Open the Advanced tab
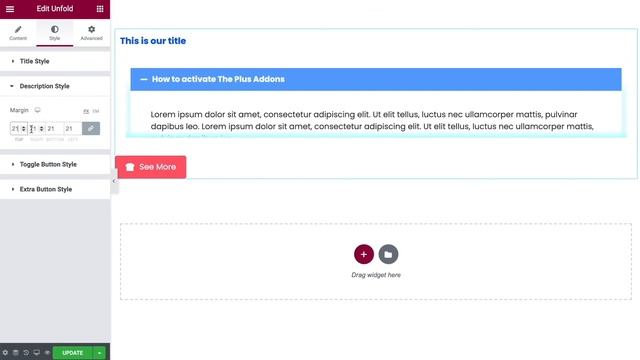The height and width of the screenshot is (360, 640). pyautogui.click(x=91, y=33)
